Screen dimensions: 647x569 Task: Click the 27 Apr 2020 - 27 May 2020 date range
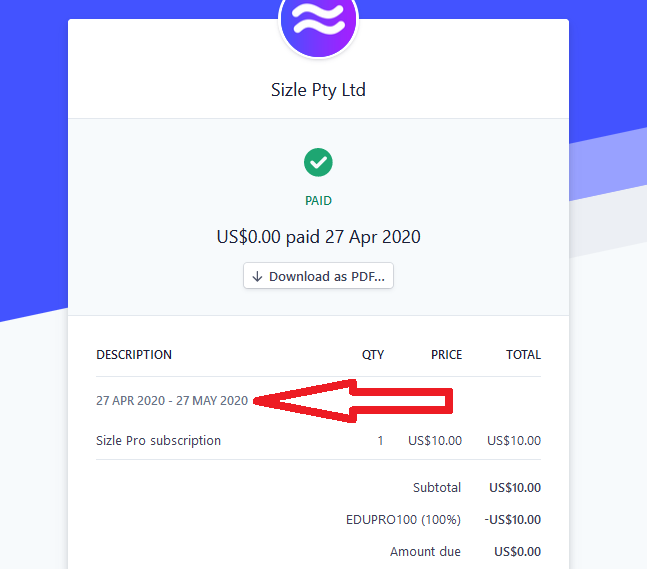(172, 401)
